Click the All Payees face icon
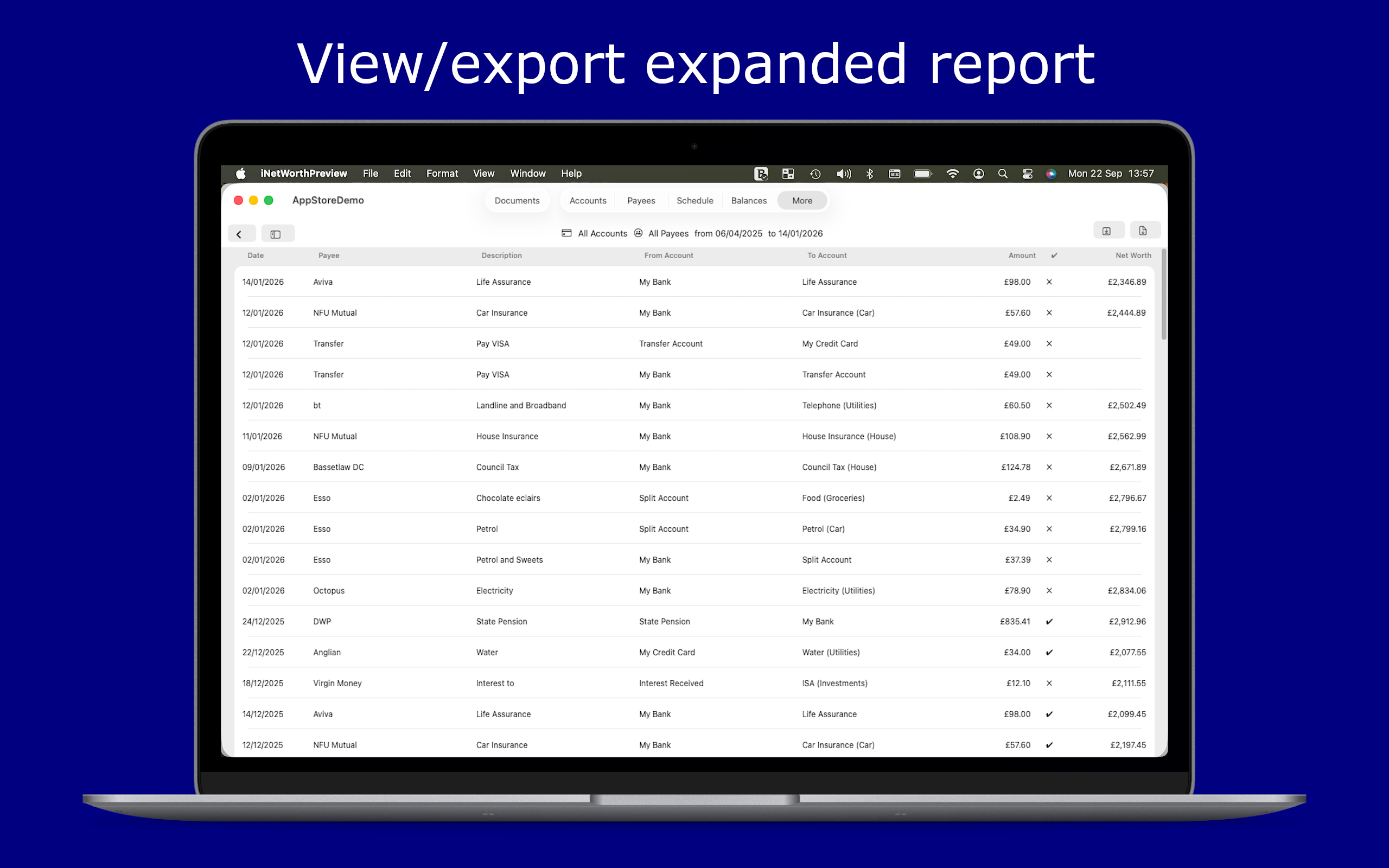 click(x=638, y=233)
